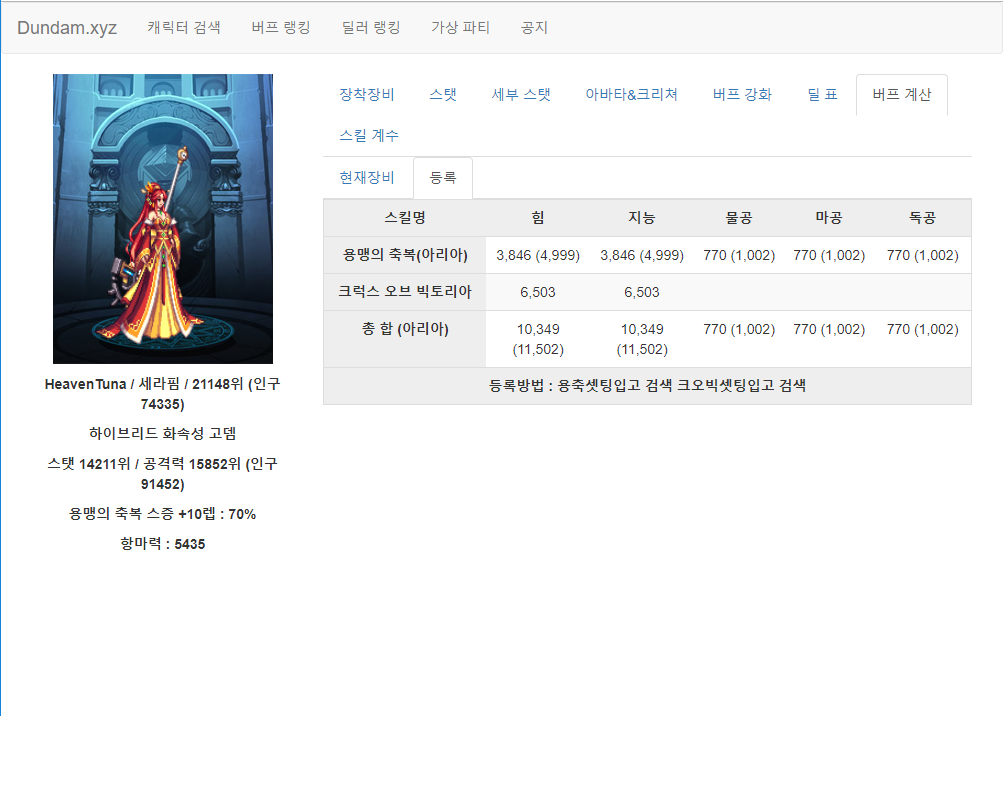
Task: Click the 스킬명 column header
Action: click(x=404, y=218)
